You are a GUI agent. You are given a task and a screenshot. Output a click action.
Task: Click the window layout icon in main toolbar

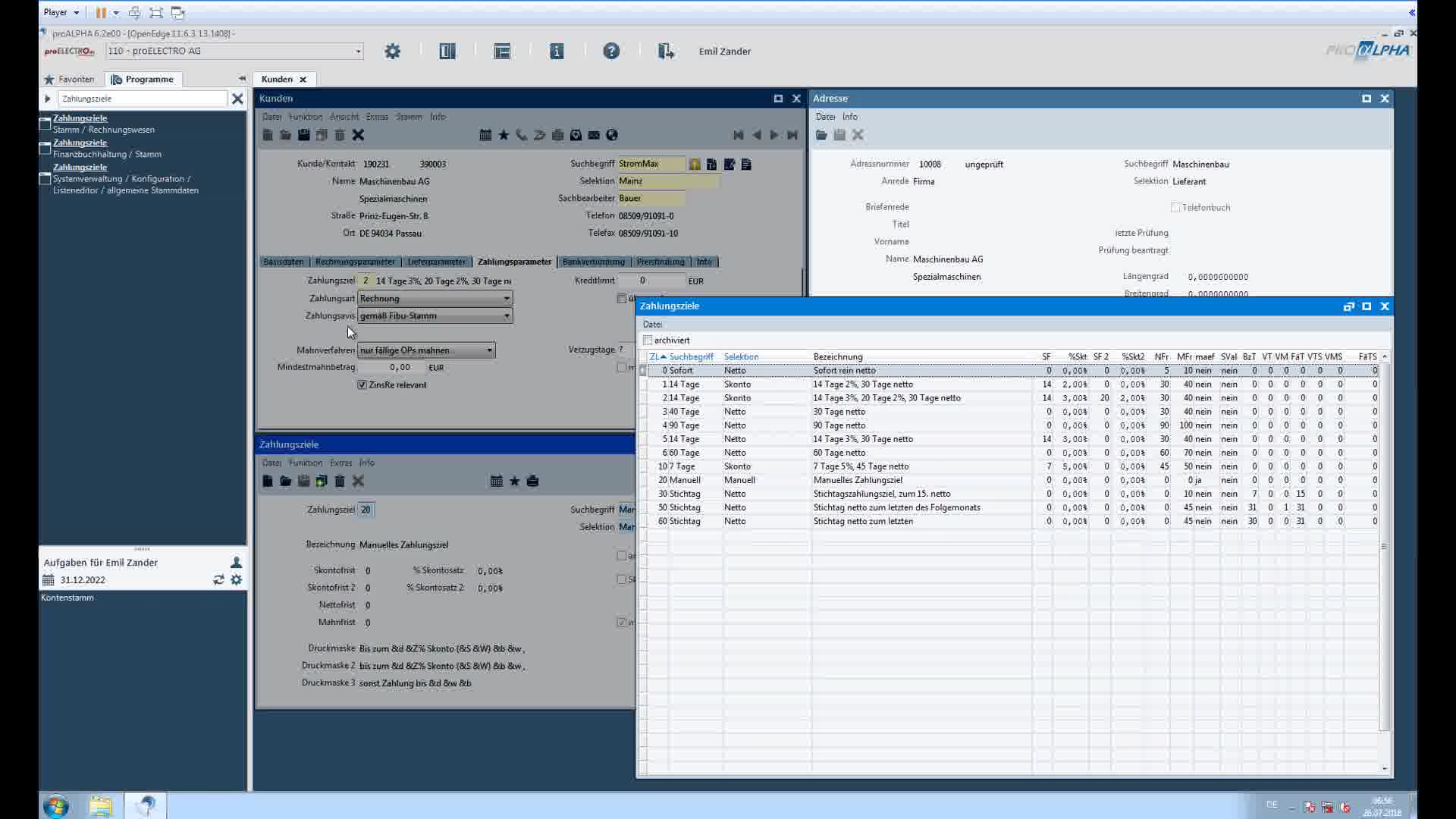[502, 51]
